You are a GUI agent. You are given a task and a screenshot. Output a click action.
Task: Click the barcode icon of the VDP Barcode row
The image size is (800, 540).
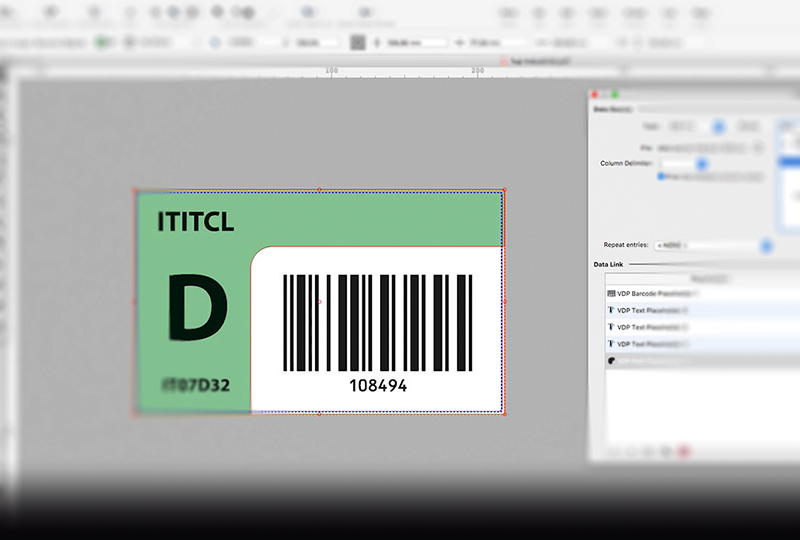611,293
